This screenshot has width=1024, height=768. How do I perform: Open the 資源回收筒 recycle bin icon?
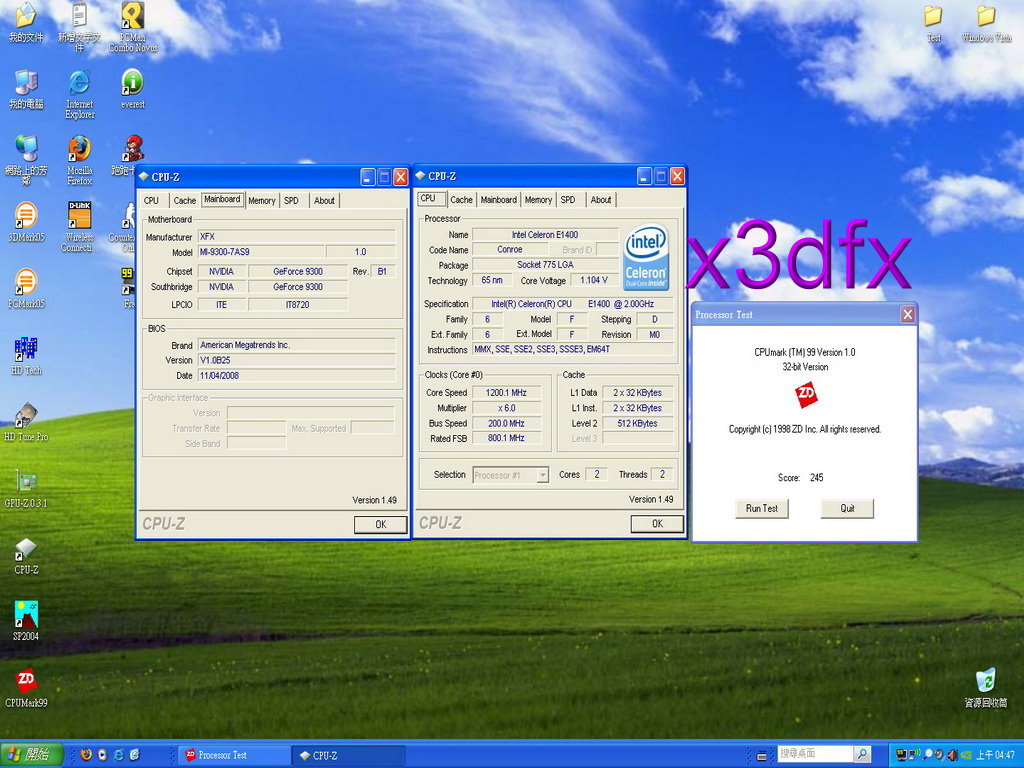(x=985, y=688)
